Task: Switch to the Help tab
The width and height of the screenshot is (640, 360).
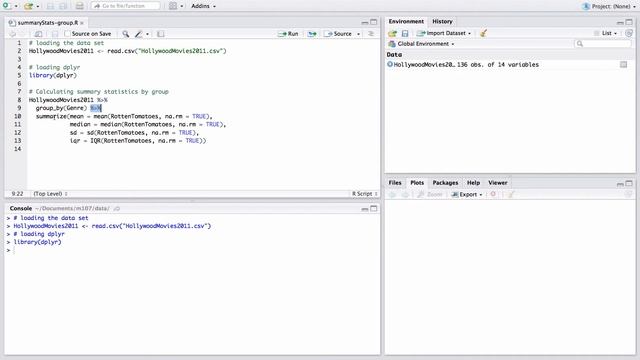Action: (x=473, y=183)
